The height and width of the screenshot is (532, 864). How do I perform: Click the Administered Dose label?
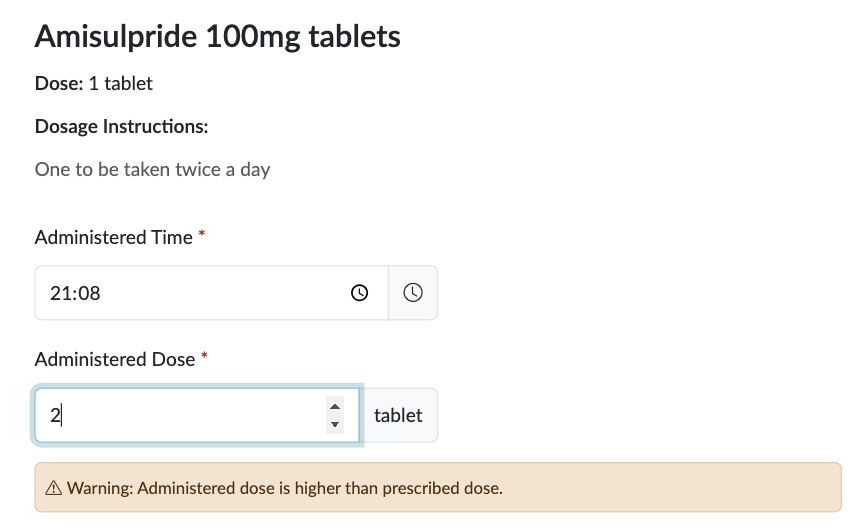click(x=115, y=359)
